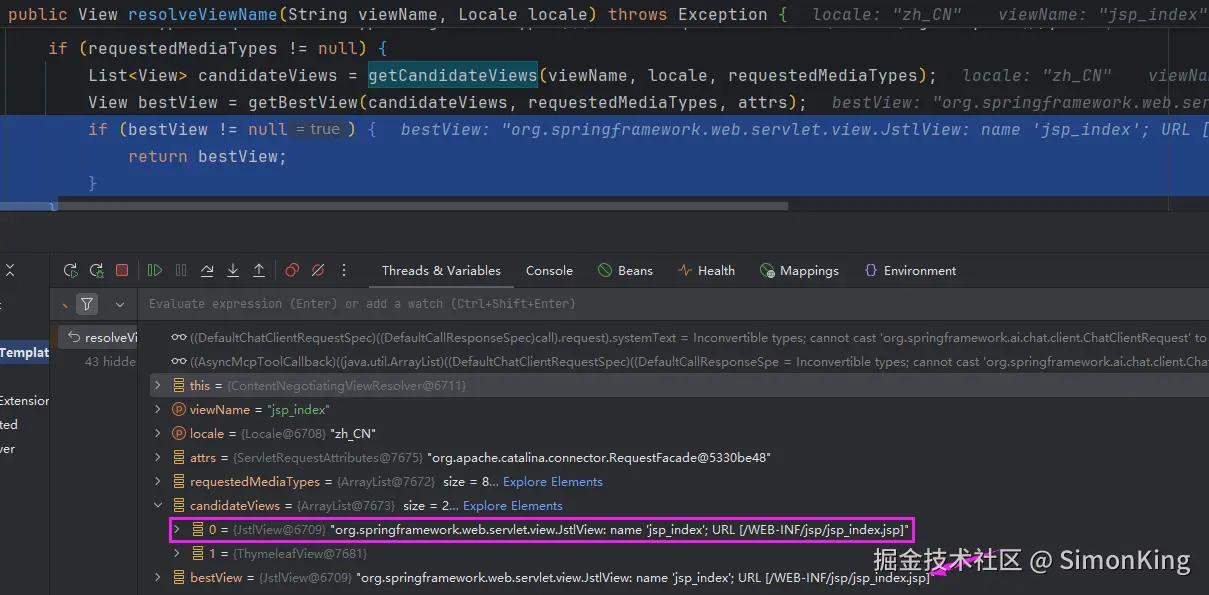Open the thread selector dropdown chevron

point(120,304)
